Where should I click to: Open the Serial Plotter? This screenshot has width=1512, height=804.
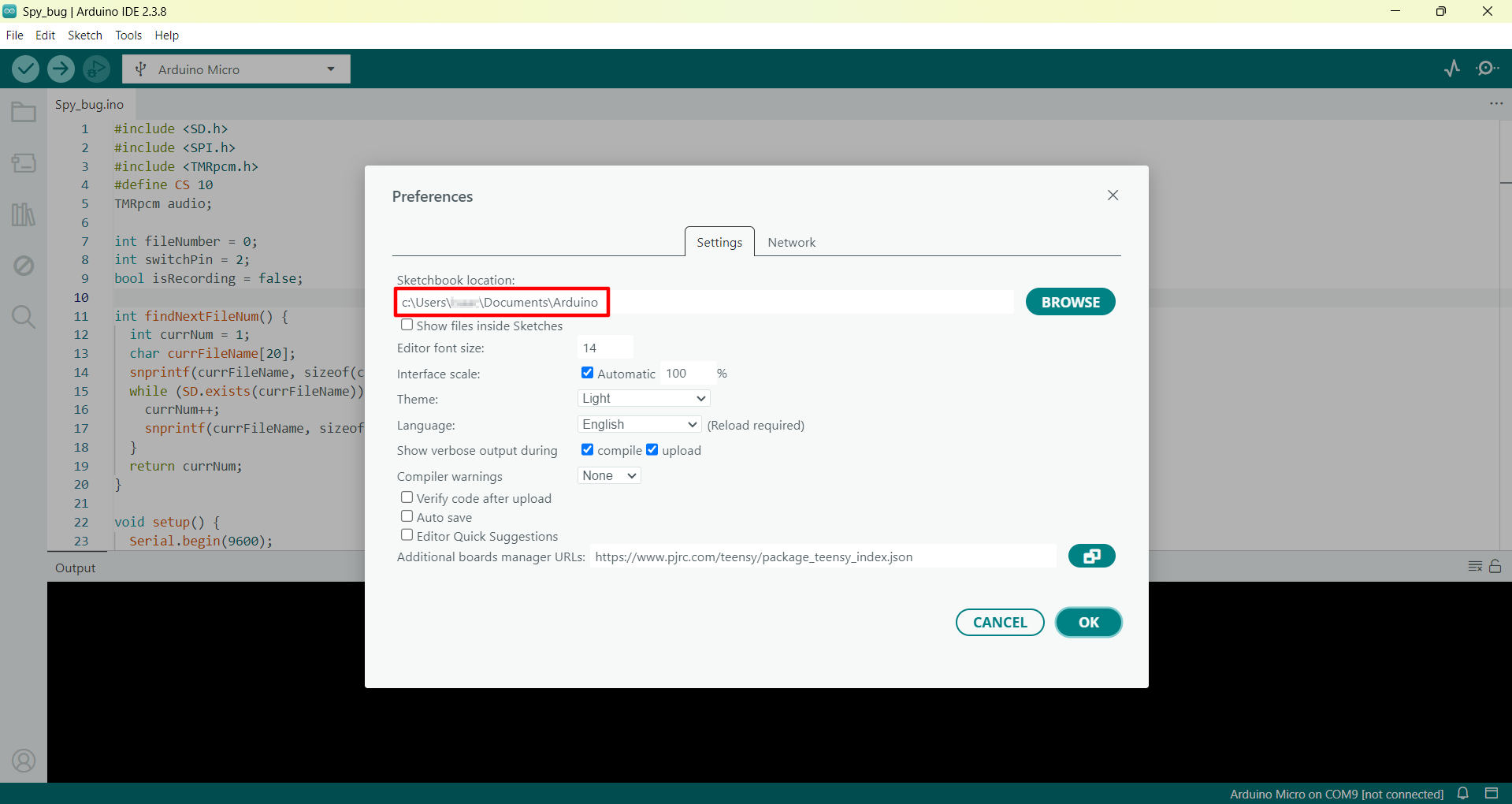[x=1452, y=69]
